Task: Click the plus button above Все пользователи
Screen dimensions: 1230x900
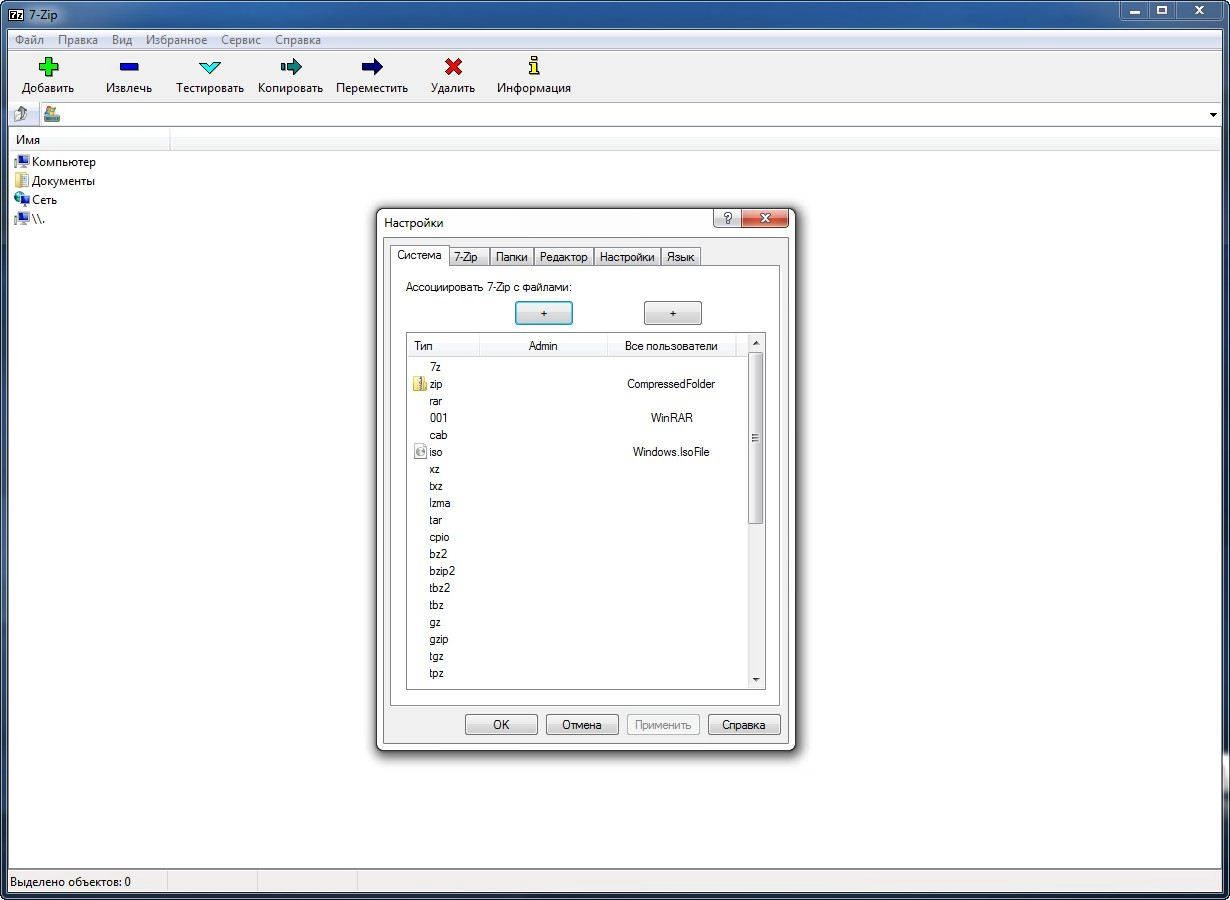Action: click(x=673, y=313)
